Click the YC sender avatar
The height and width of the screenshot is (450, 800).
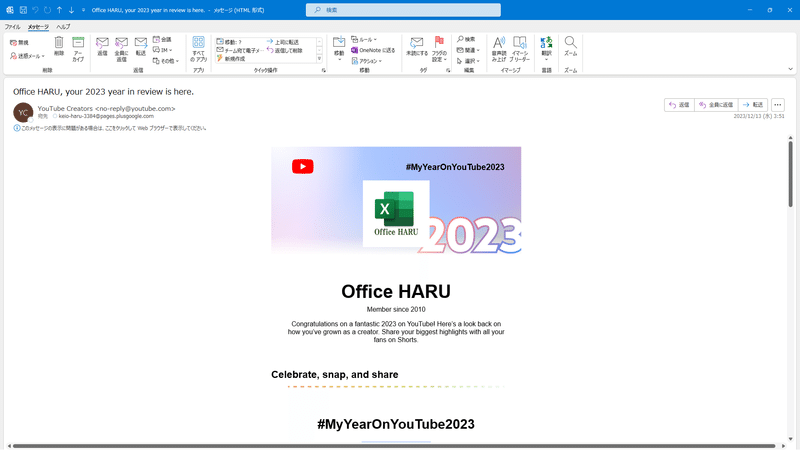pyautogui.click(x=23, y=112)
